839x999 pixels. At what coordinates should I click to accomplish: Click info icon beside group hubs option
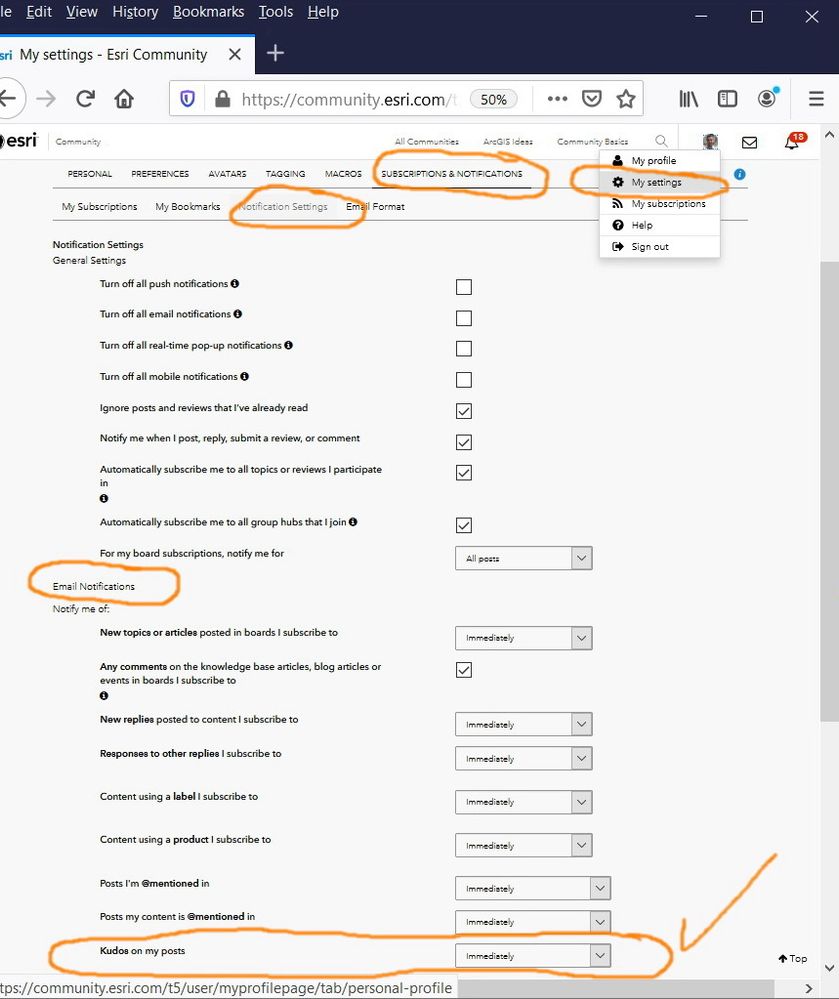(353, 522)
